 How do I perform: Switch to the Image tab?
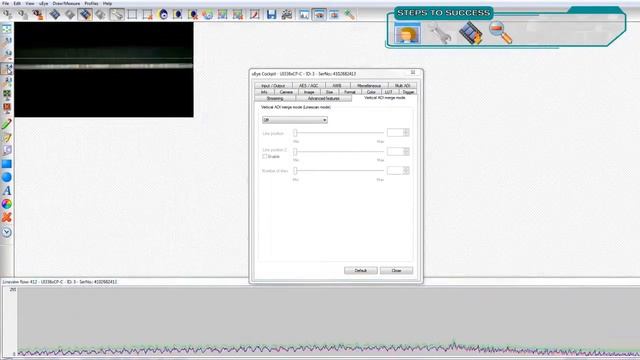tap(309, 92)
